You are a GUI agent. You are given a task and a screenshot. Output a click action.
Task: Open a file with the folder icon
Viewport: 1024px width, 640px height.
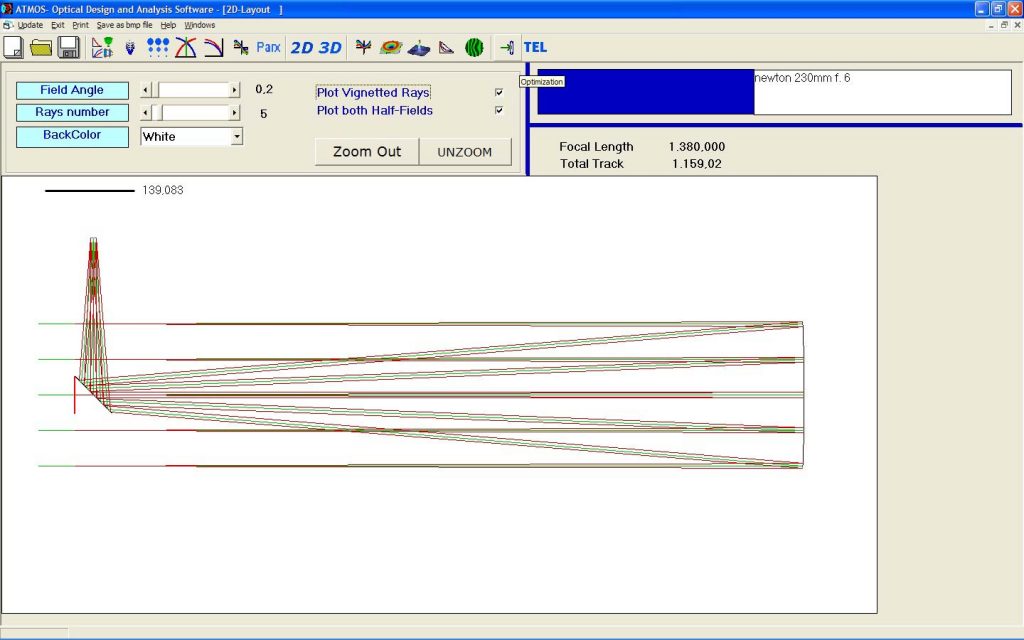click(x=41, y=47)
